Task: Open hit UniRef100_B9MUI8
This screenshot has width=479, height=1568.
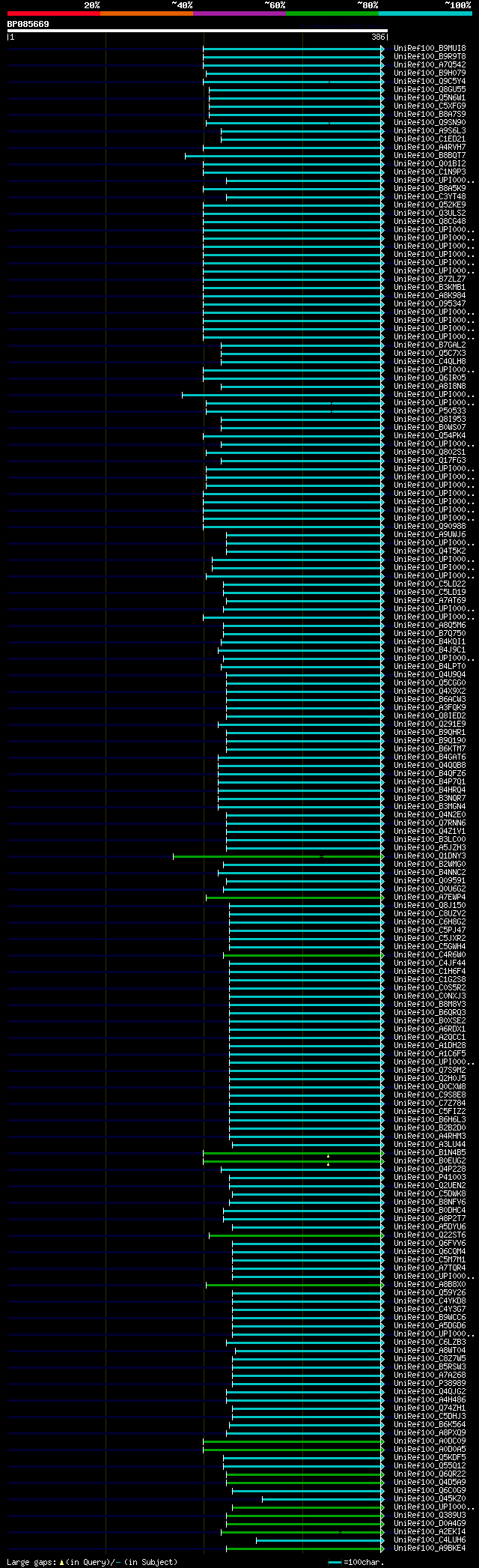Action: pyautogui.click(x=430, y=49)
